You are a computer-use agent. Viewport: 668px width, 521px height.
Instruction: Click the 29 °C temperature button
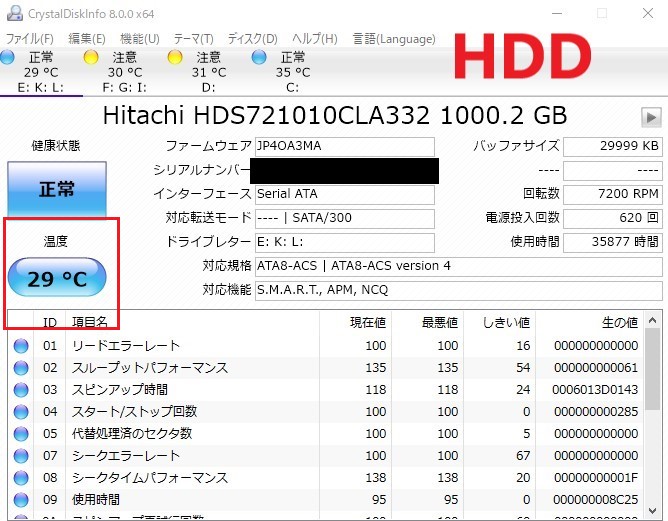coord(57,278)
